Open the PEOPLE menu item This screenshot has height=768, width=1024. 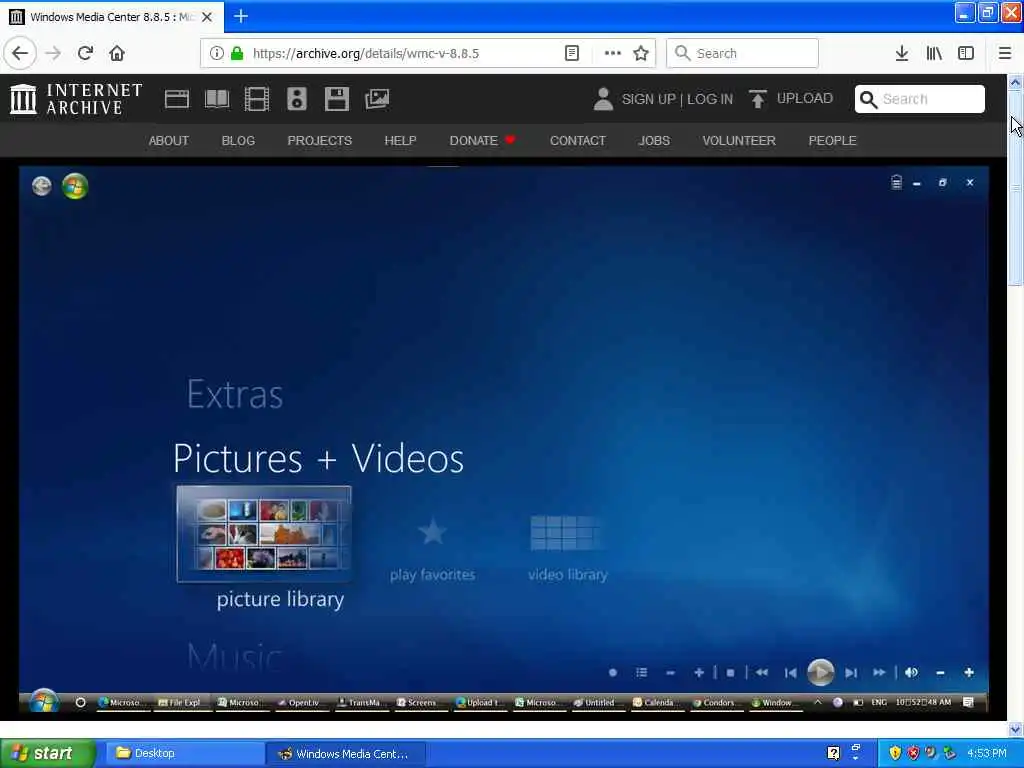tap(832, 140)
